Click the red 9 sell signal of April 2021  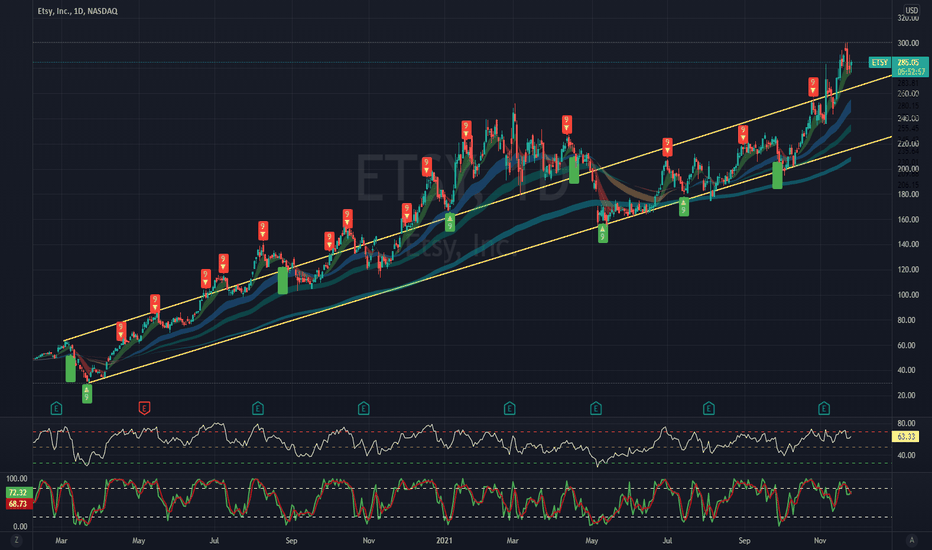point(566,124)
